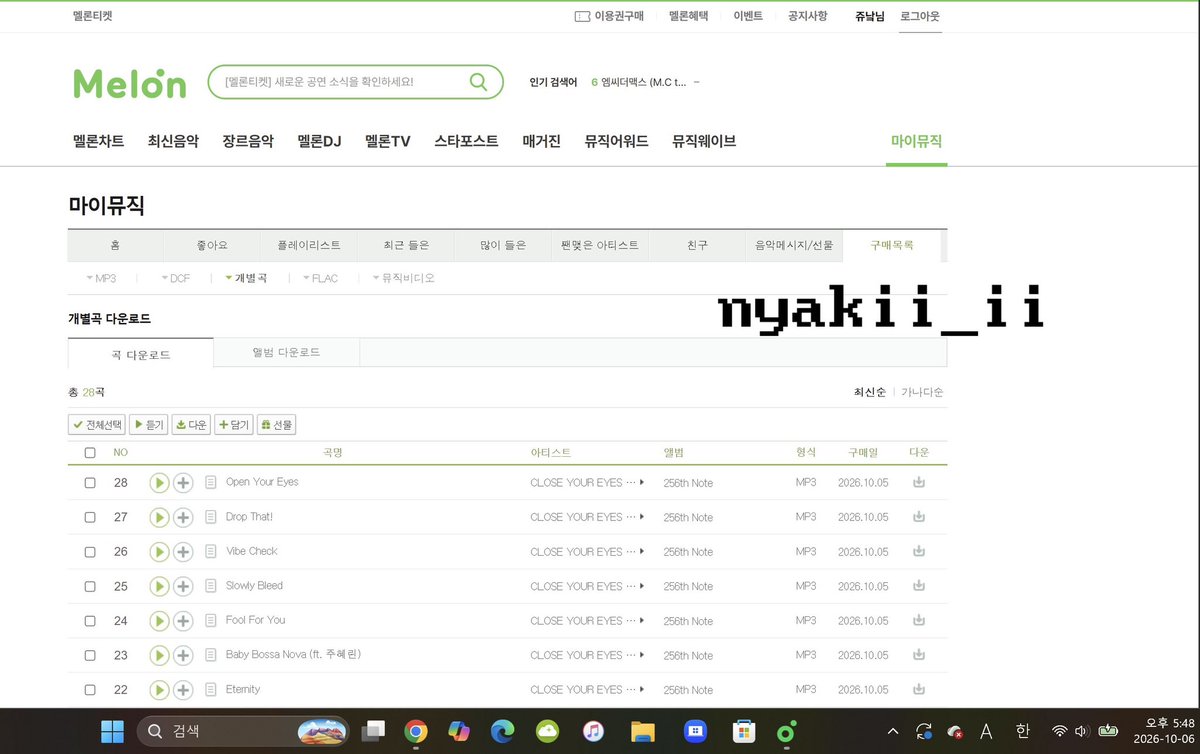Viewport: 1200px width, 754px height.
Task: Select the Vibe Check row checkbox
Action: 90,552
